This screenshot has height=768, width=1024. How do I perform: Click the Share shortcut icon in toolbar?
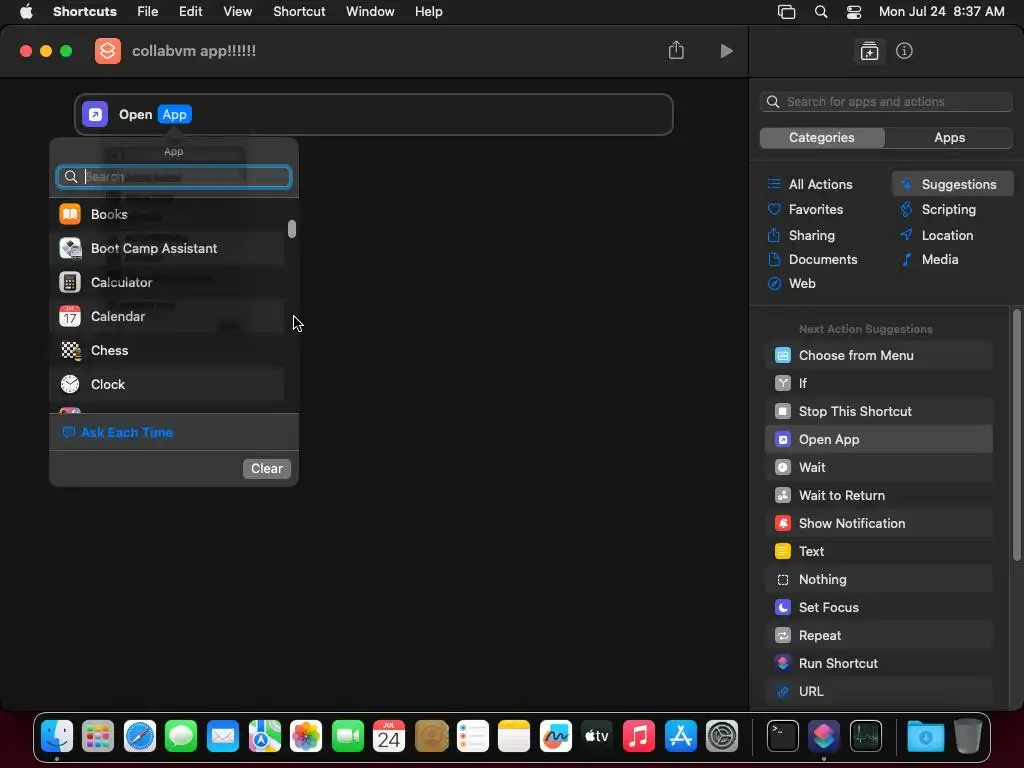(x=676, y=50)
